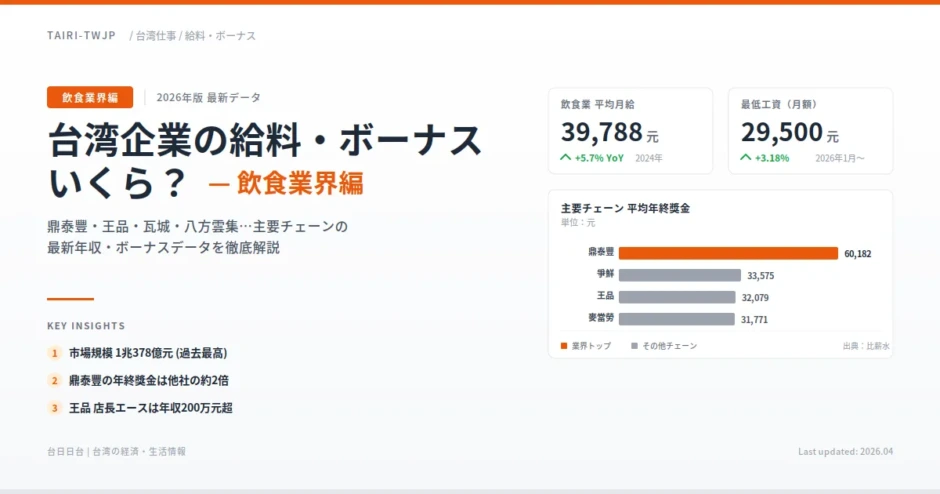Click the number 2 insight badge
940x494 pixels.
(x=54, y=380)
